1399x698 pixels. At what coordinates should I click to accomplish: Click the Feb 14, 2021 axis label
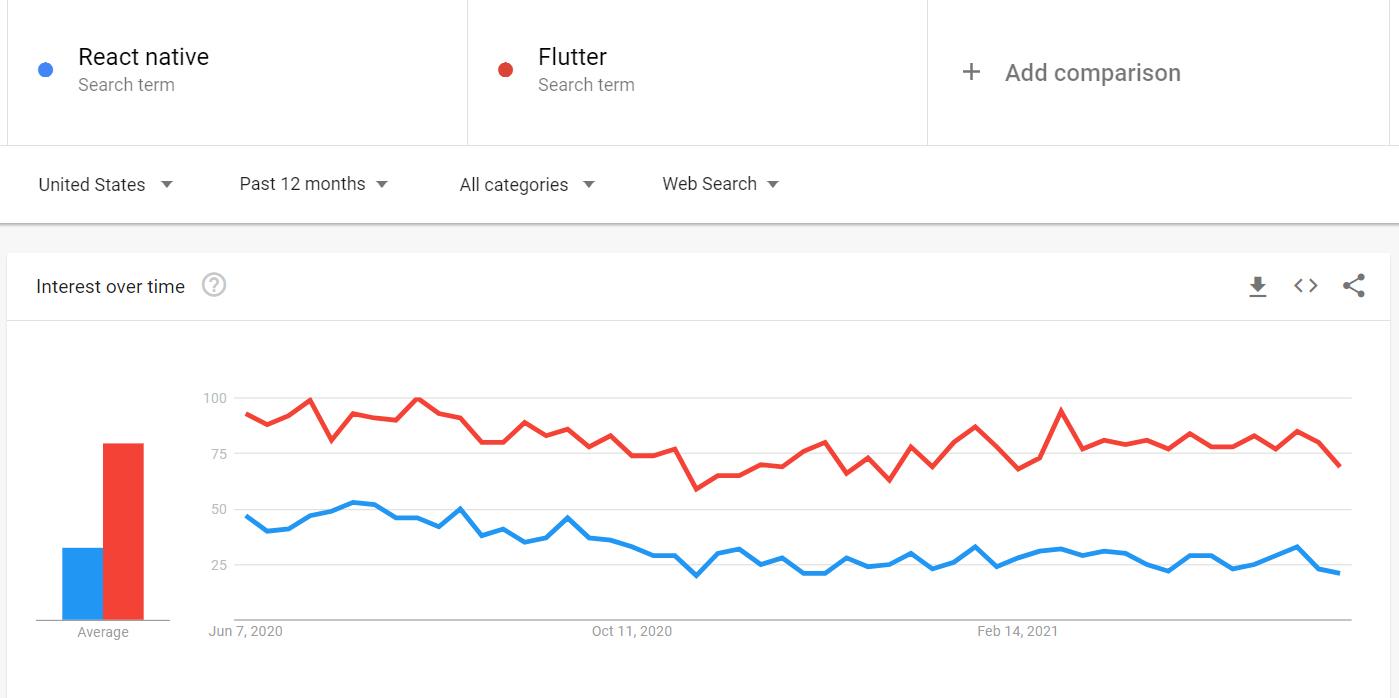point(1017,631)
